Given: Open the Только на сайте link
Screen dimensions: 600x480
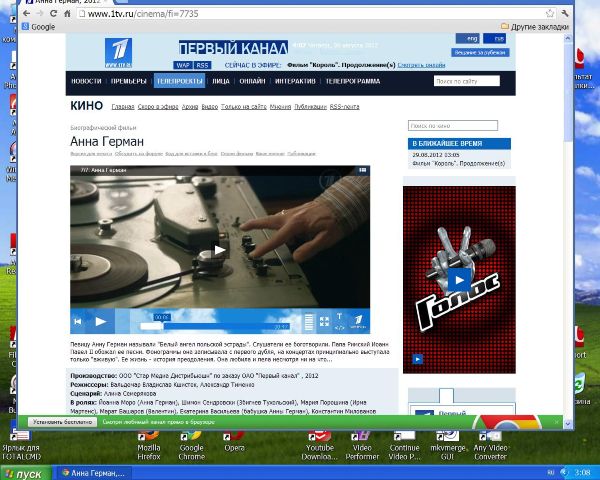Looking at the screenshot, I should (244, 107).
